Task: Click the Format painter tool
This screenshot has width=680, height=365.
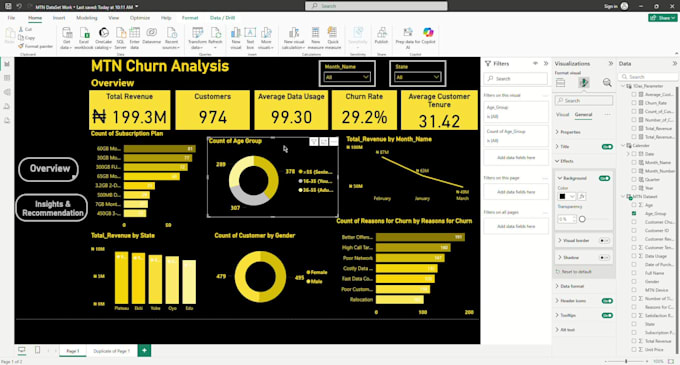Action: pyautogui.click(x=35, y=46)
